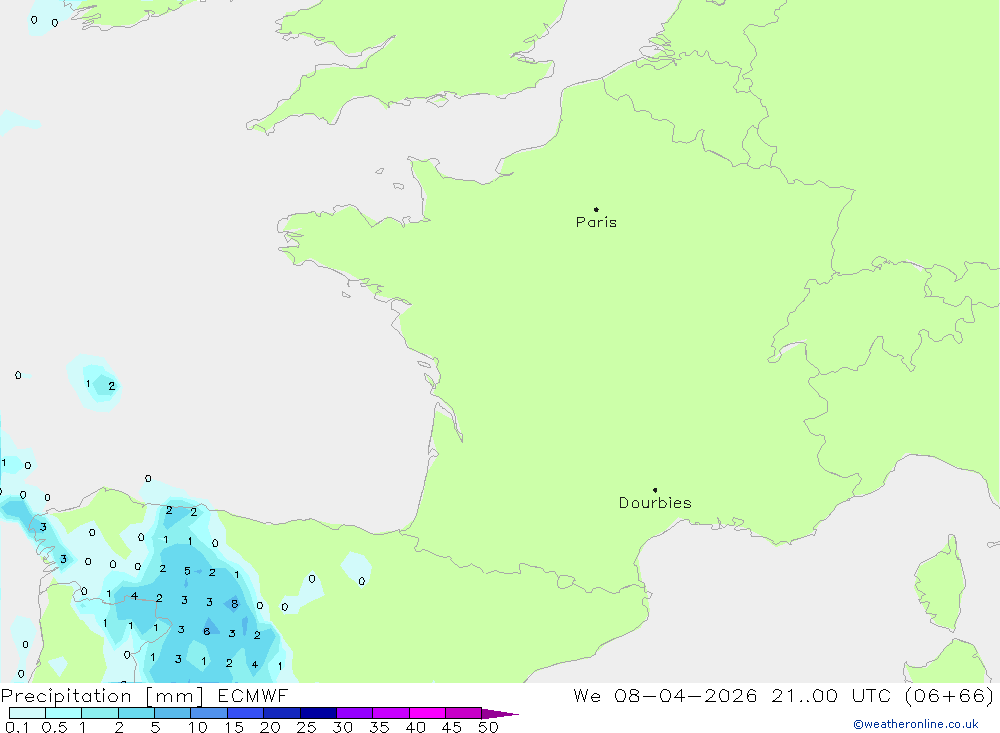Pick the 45–50 mm legend color swatch
Image resolution: width=1000 pixels, height=733 pixels.
tap(463, 713)
